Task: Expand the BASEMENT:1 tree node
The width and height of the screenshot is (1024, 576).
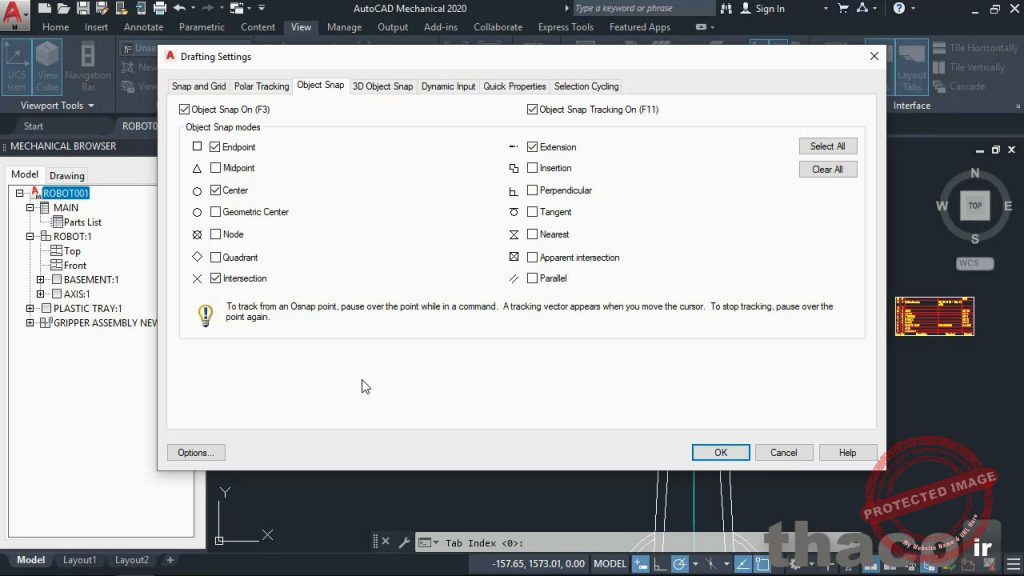Action: tap(40, 279)
